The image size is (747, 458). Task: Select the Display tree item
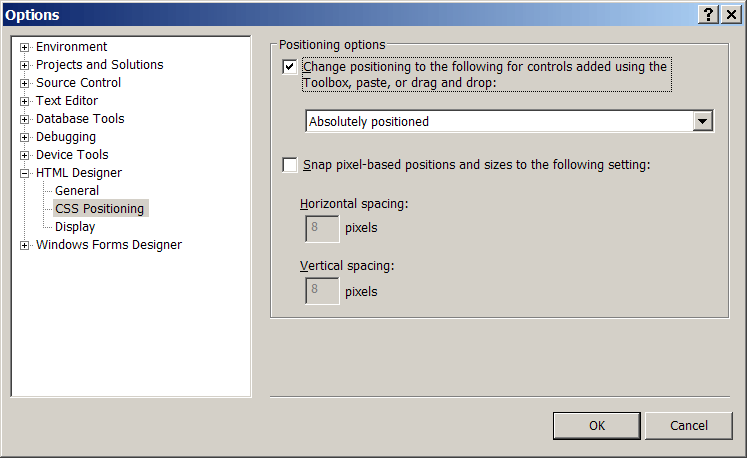click(x=75, y=227)
